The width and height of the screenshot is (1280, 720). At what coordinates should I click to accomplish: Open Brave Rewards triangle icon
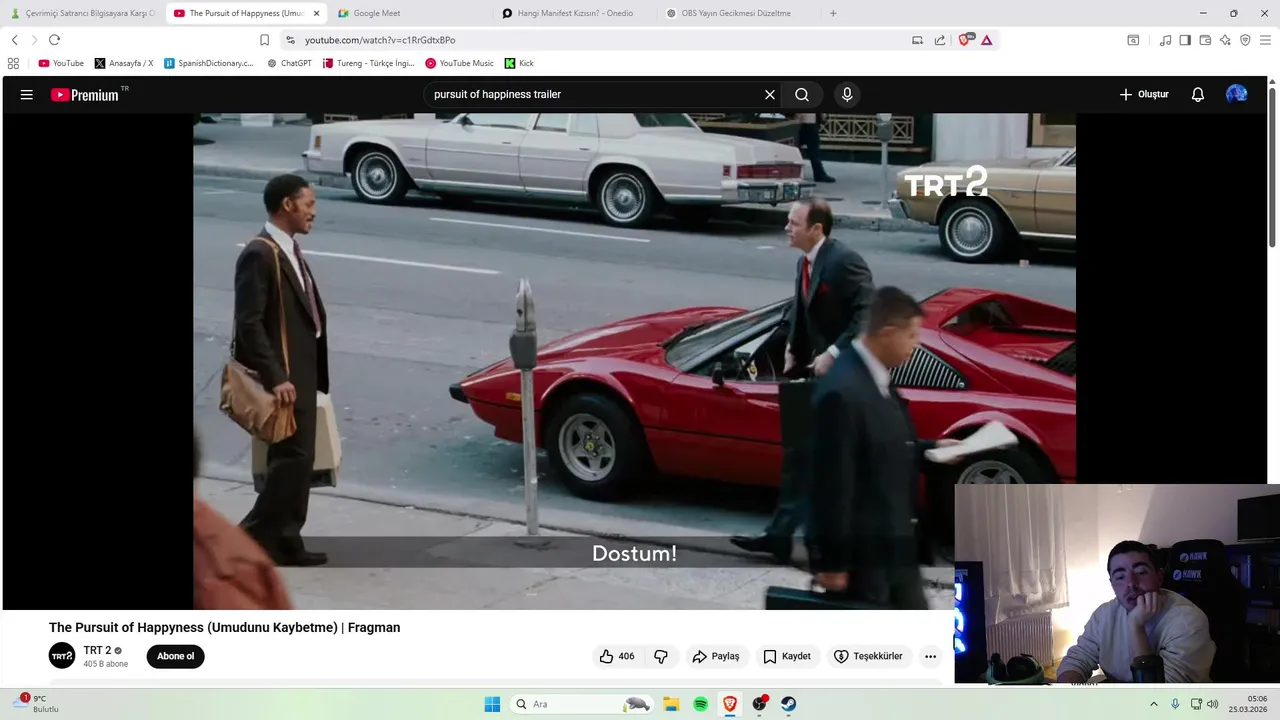(x=987, y=40)
